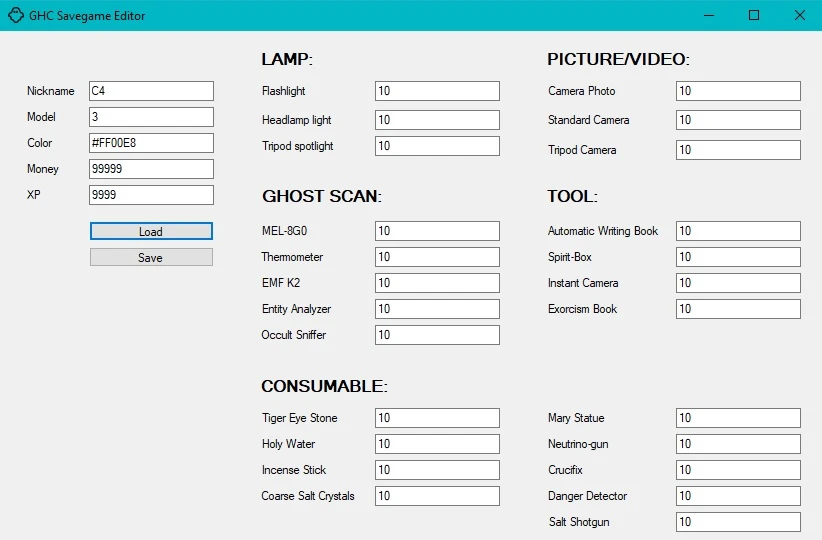Image resolution: width=822 pixels, height=540 pixels.
Task: Click the PICTURE/VIDEO: section heading
Action: (619, 59)
